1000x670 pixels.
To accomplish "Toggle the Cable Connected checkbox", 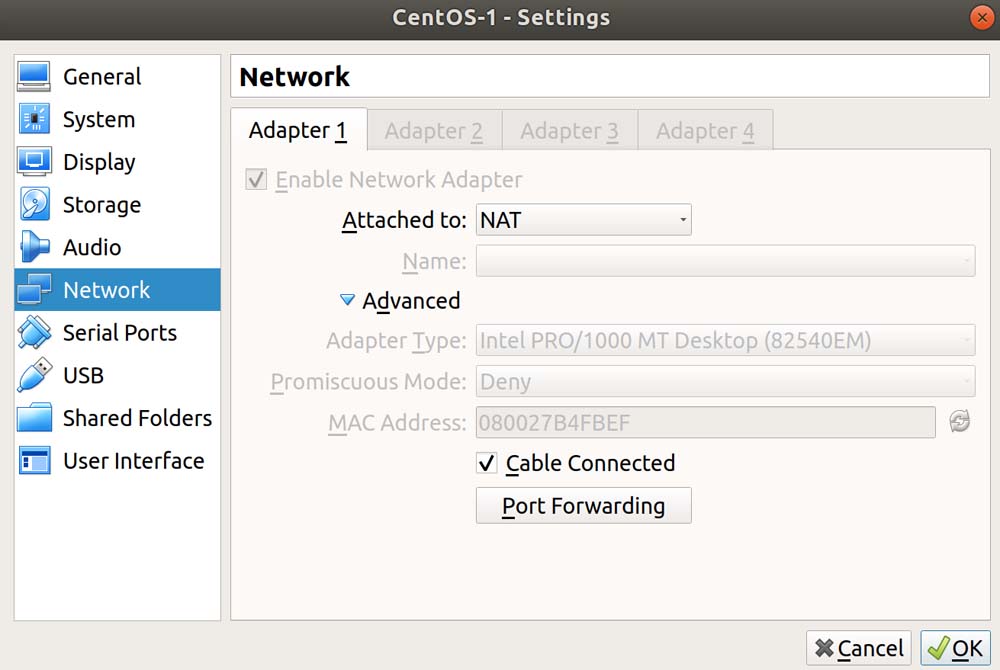I will pos(487,463).
